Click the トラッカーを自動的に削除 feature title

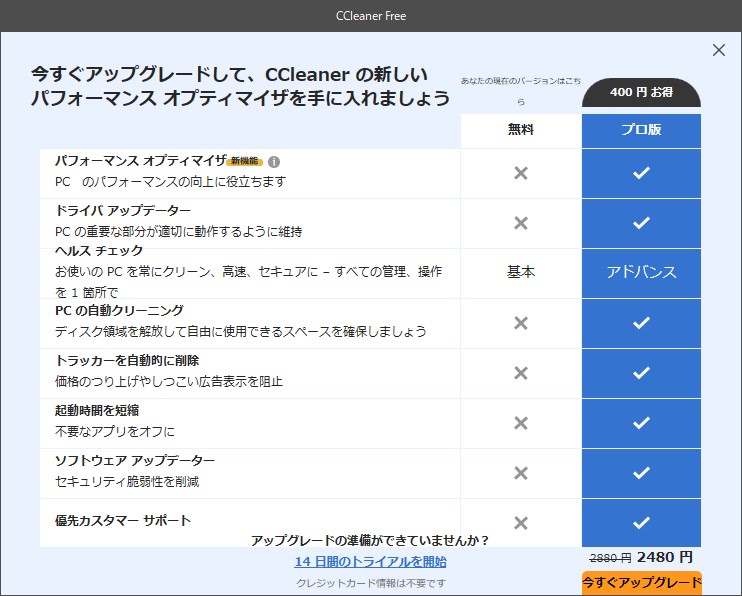[127, 361]
